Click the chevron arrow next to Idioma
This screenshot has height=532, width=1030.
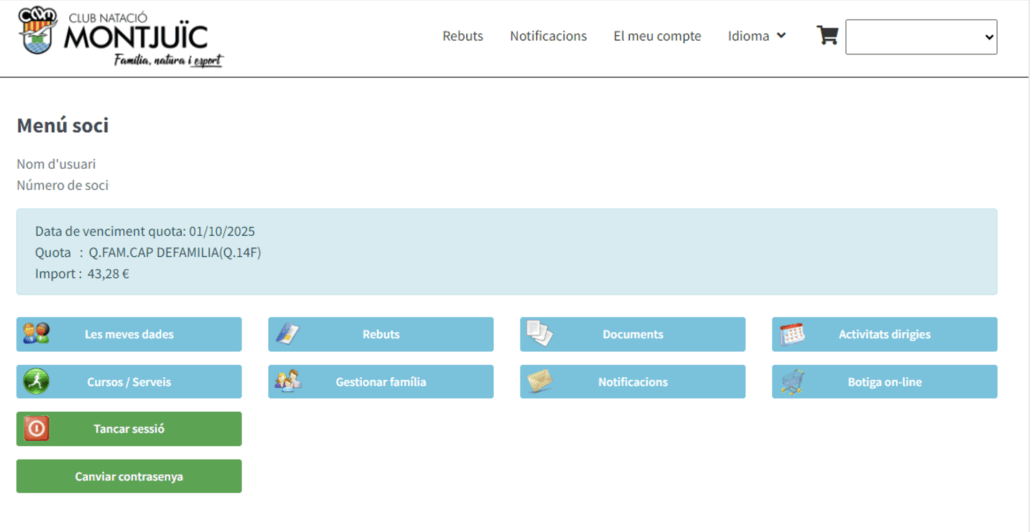tap(781, 35)
